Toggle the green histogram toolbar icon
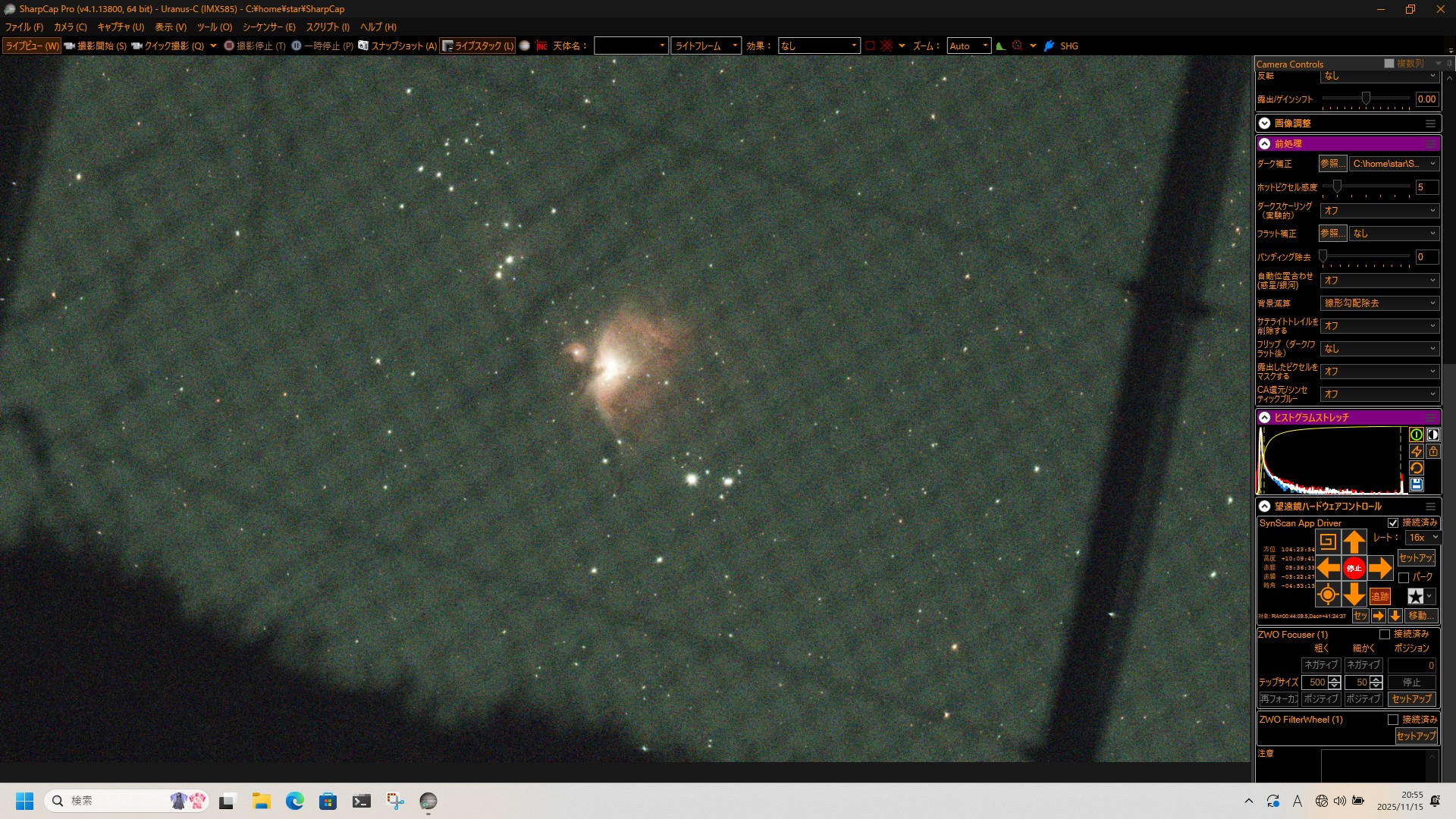 (1000, 45)
